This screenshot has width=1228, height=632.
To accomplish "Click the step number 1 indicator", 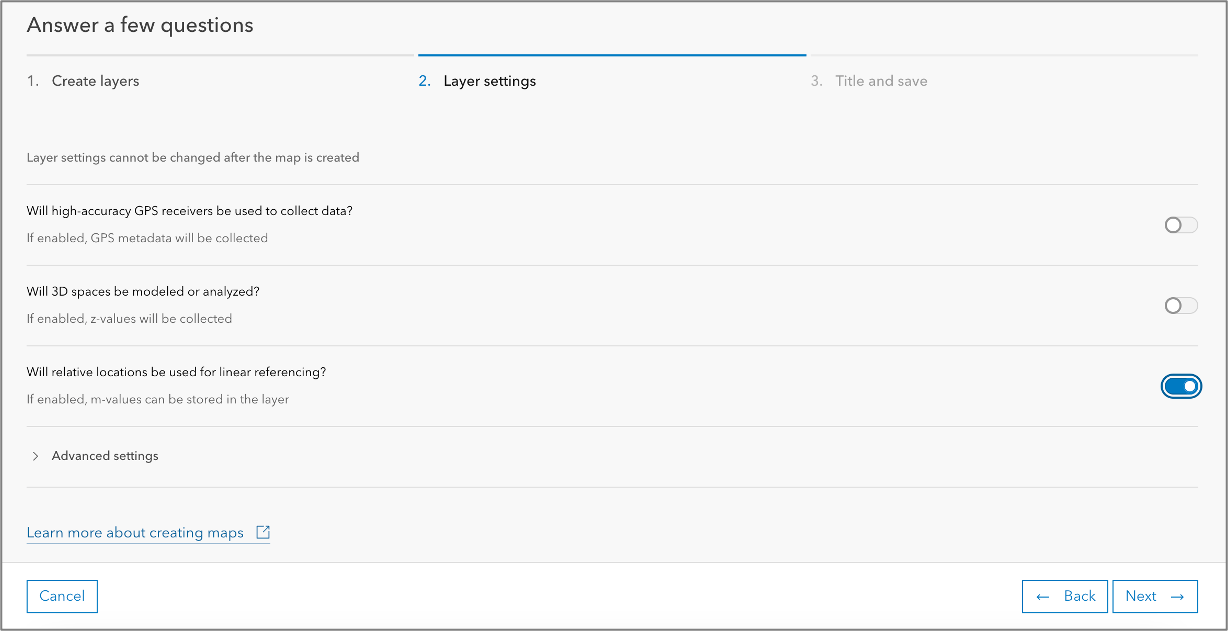I will (x=29, y=81).
